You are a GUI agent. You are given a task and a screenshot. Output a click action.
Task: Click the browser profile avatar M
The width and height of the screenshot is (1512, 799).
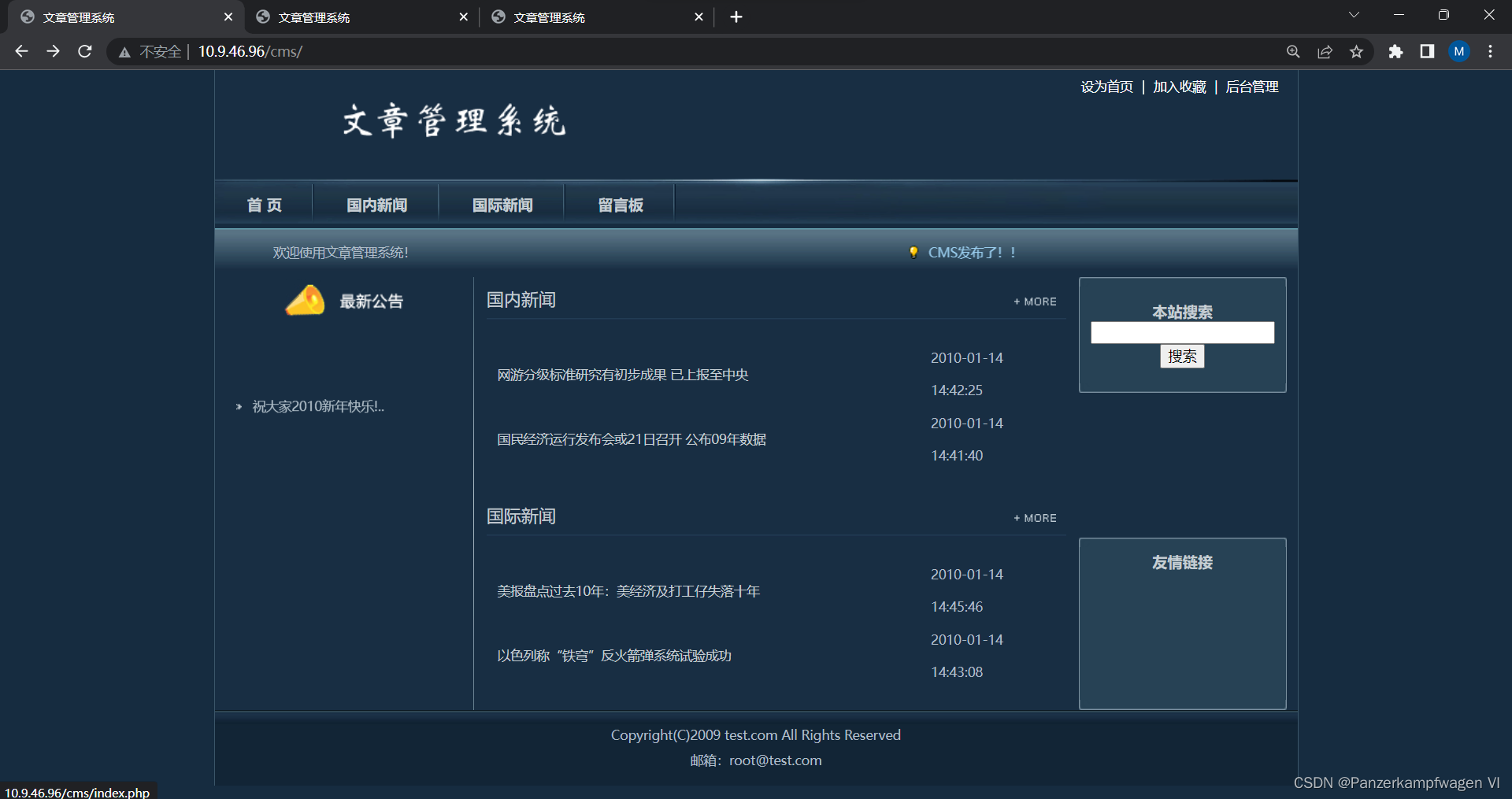[1459, 51]
